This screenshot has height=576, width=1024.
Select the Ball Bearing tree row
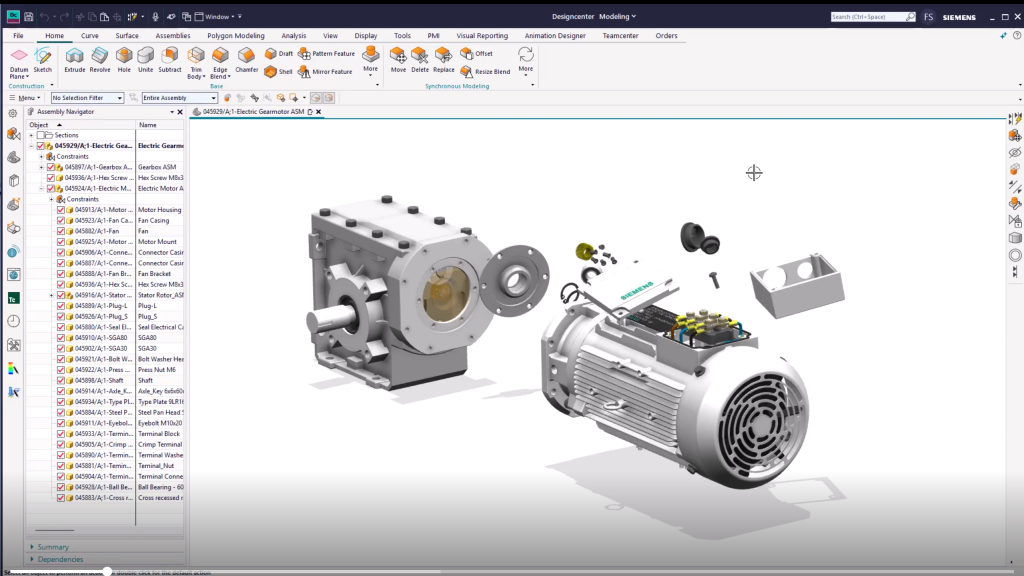(106, 487)
